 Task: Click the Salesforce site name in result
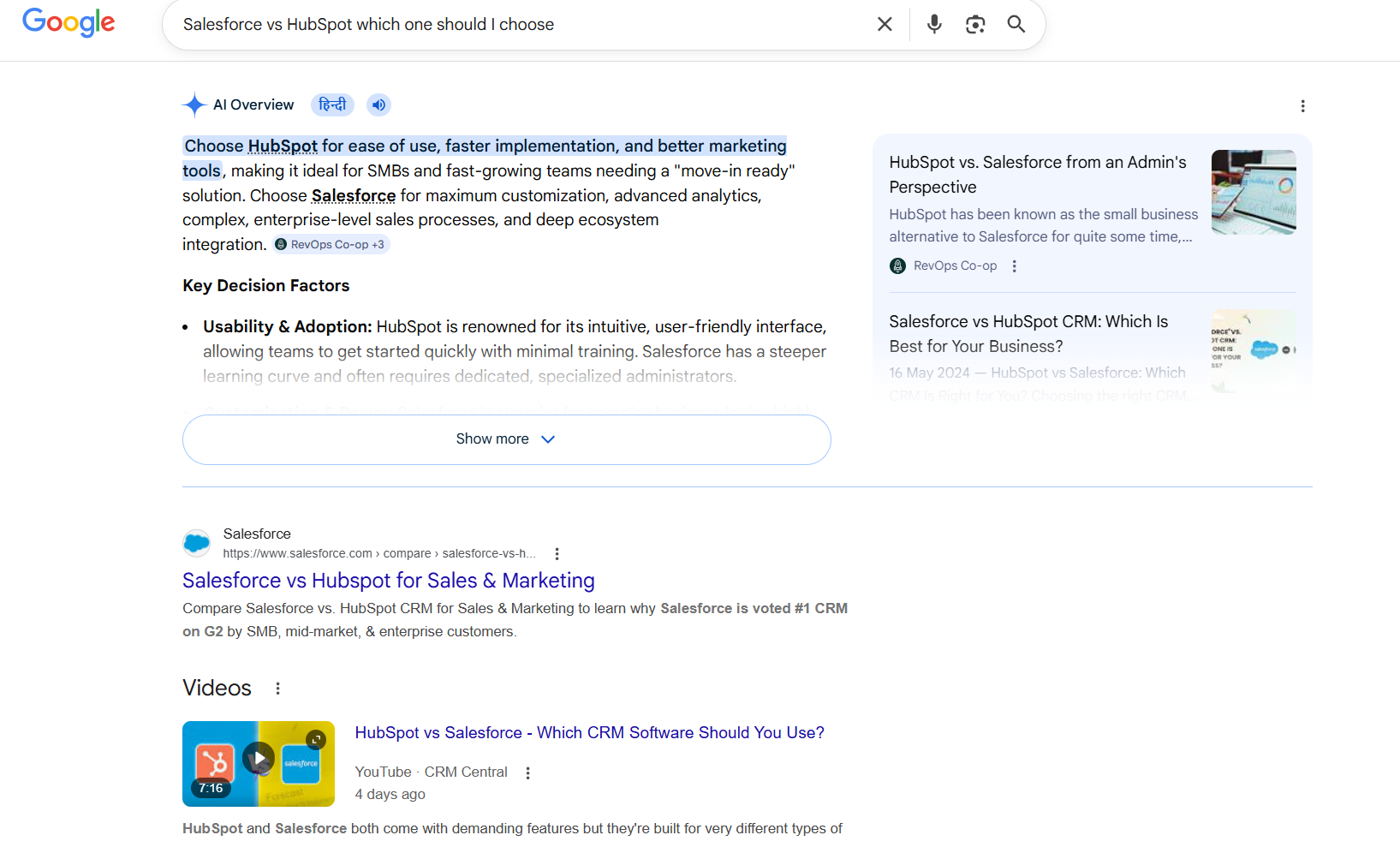pyautogui.click(x=257, y=534)
